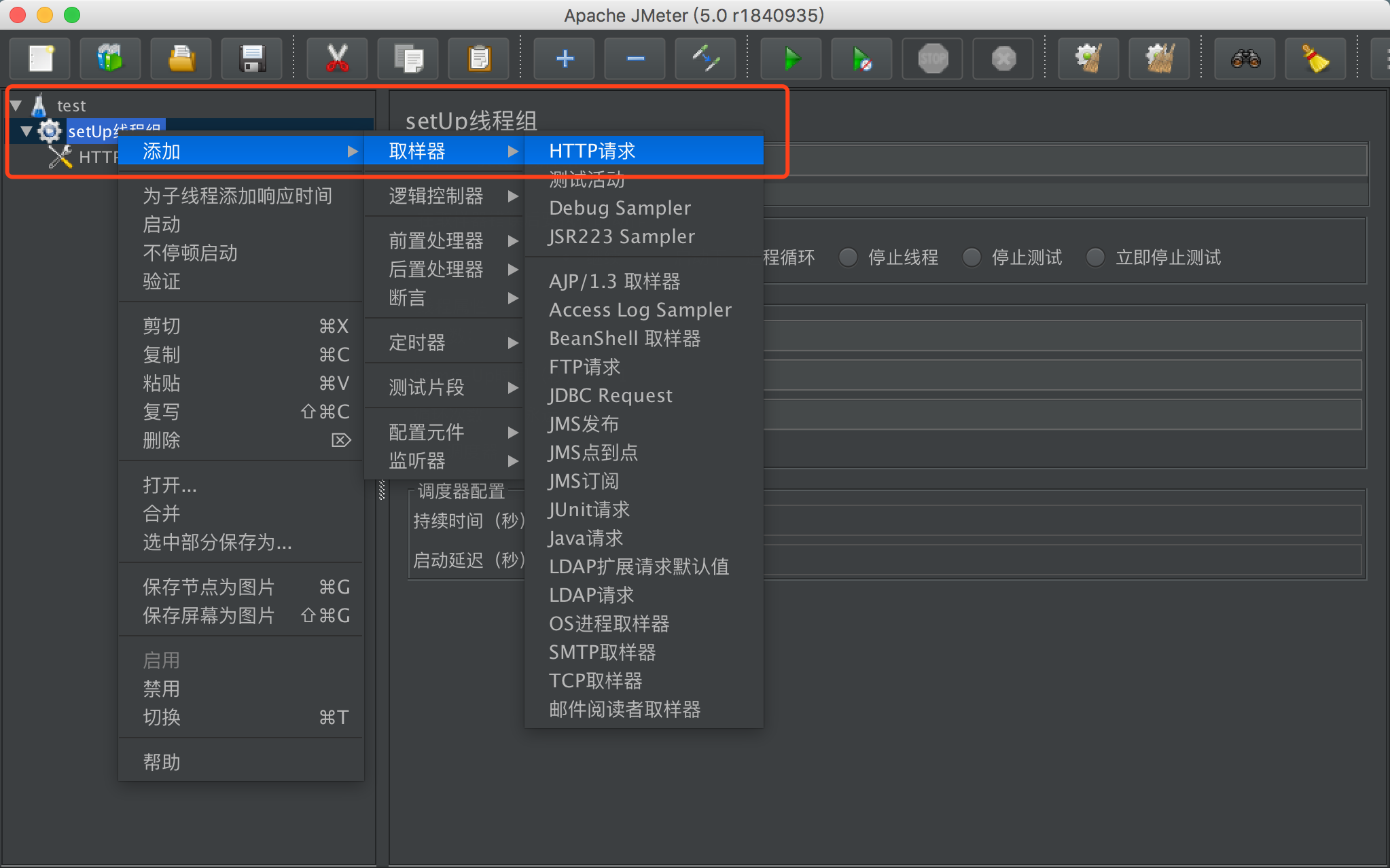Expand the 定时器 submenu
Screen dimensions: 1390x868
[x=444, y=343]
